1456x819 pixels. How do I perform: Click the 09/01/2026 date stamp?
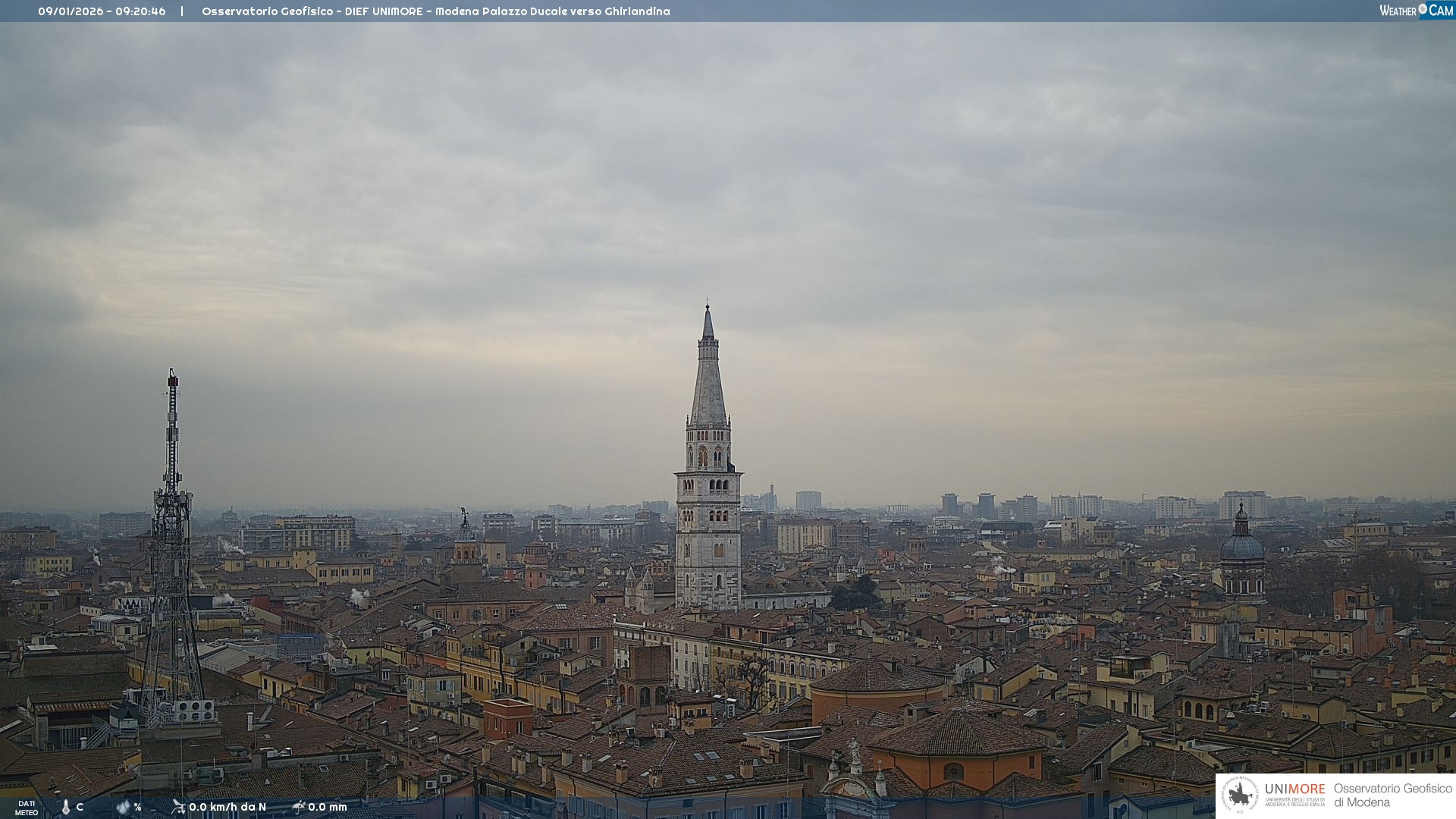click(x=71, y=11)
